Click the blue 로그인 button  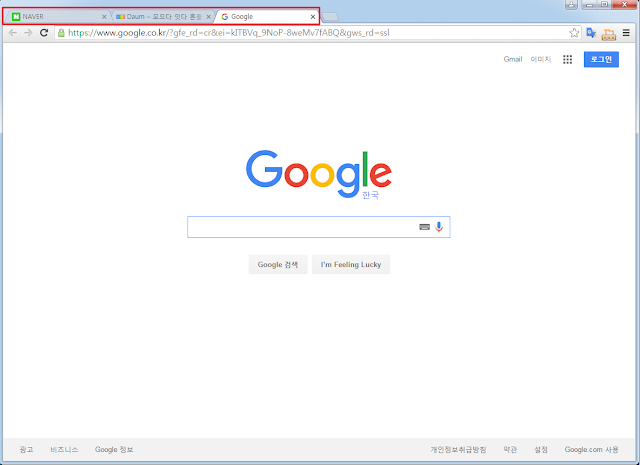(601, 60)
